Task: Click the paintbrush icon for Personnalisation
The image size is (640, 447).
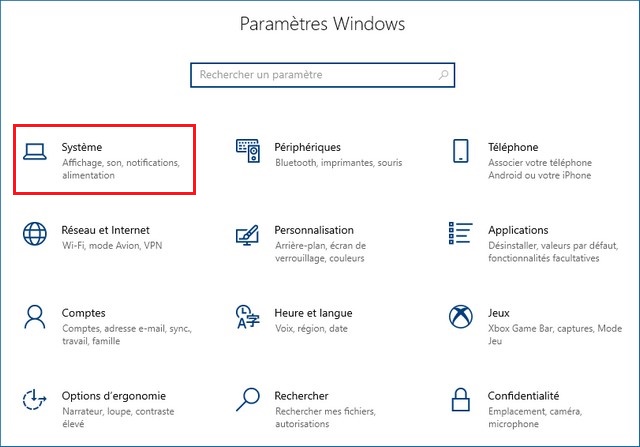Action: 247,234
